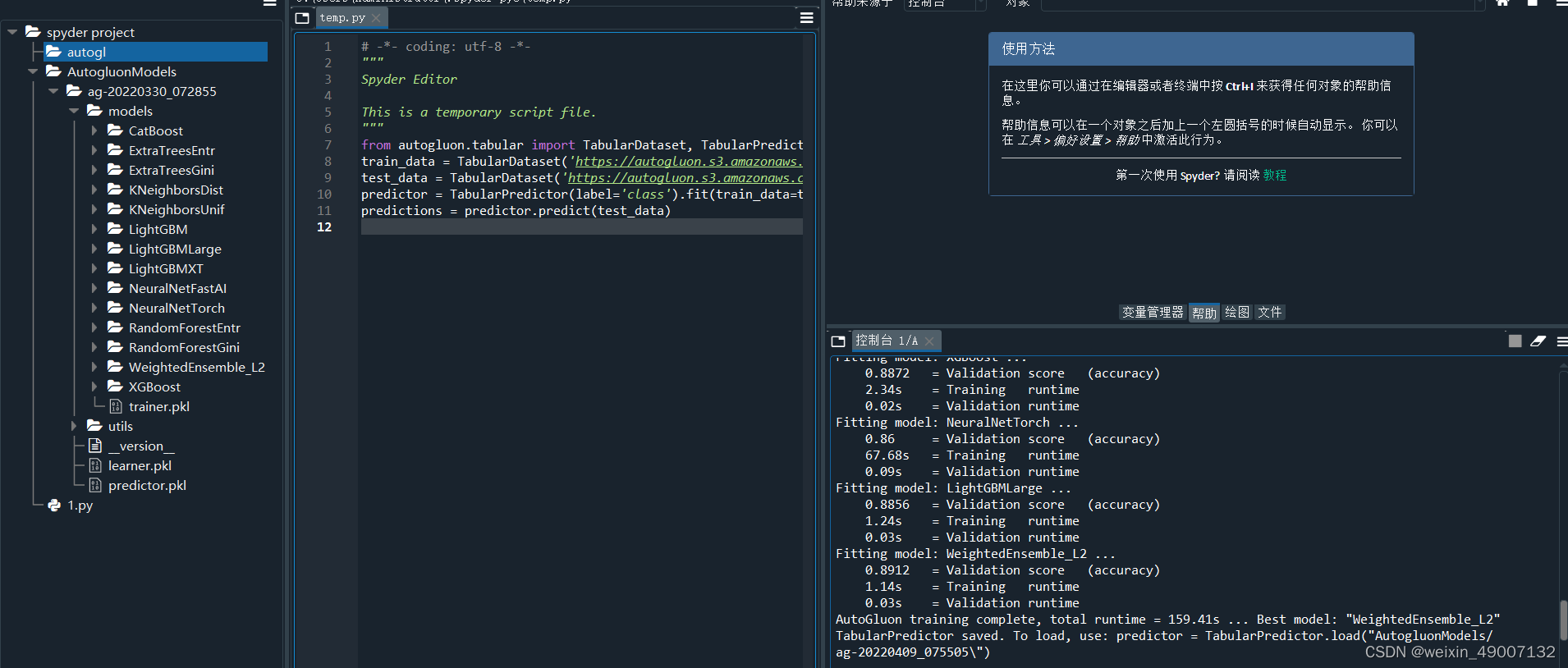Expand the LightGBMLarge folder arrow
This screenshot has height=668, width=1568.
click(x=94, y=249)
